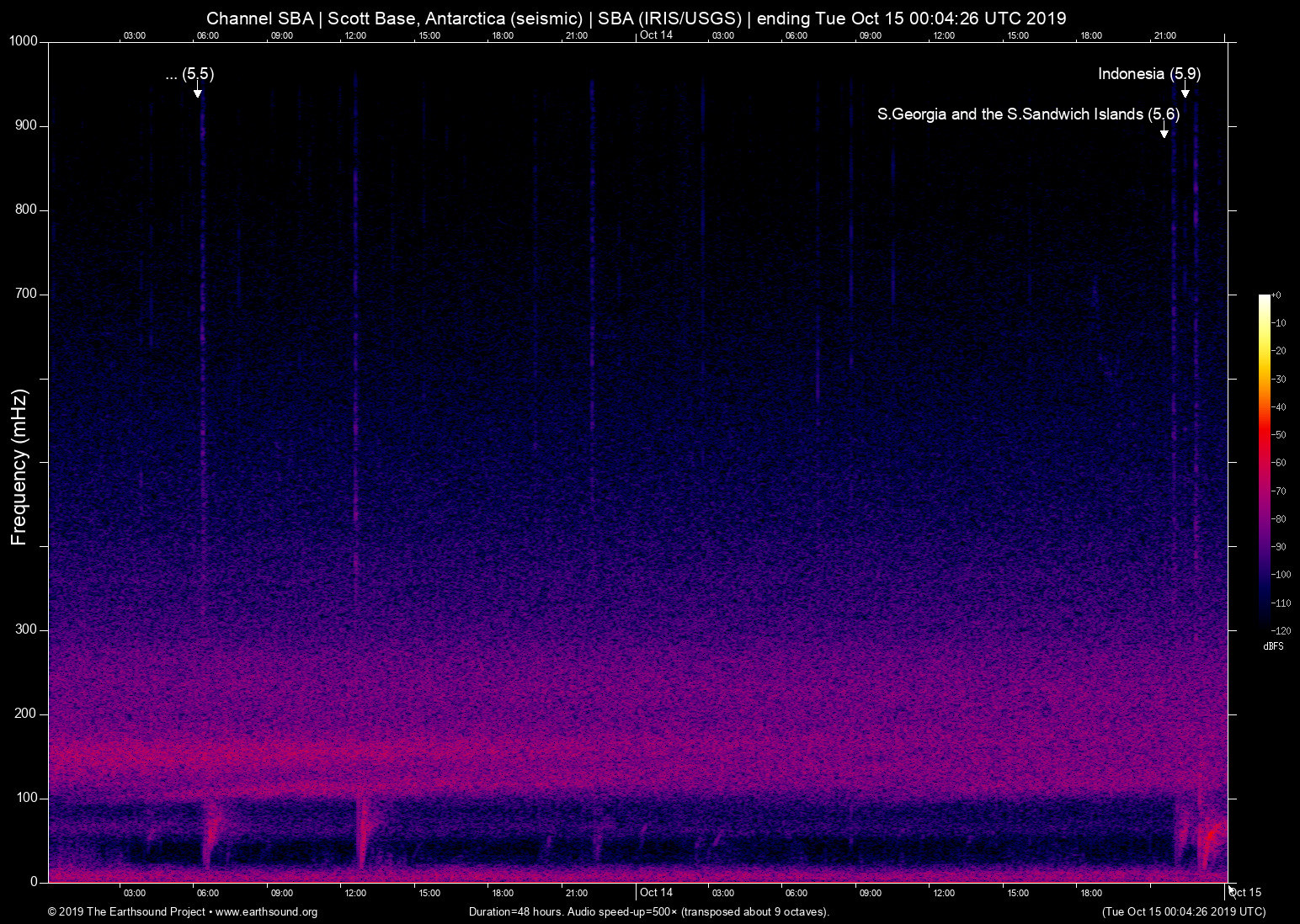This screenshot has height=924, width=1300.
Task: Click the arrow marker below the (5.5) label
Action: (x=197, y=90)
